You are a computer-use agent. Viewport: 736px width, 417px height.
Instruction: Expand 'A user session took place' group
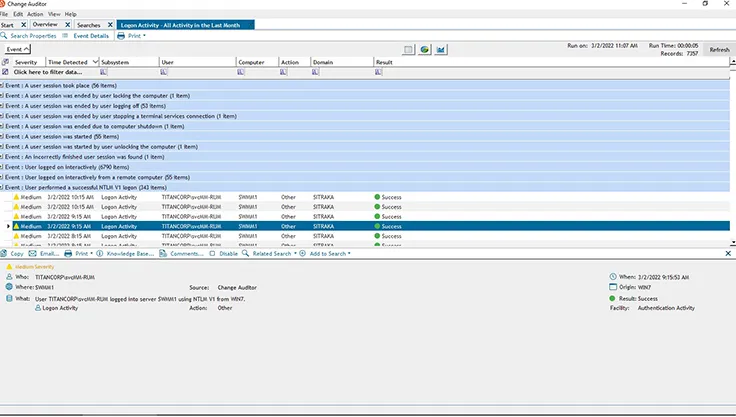point(2,85)
